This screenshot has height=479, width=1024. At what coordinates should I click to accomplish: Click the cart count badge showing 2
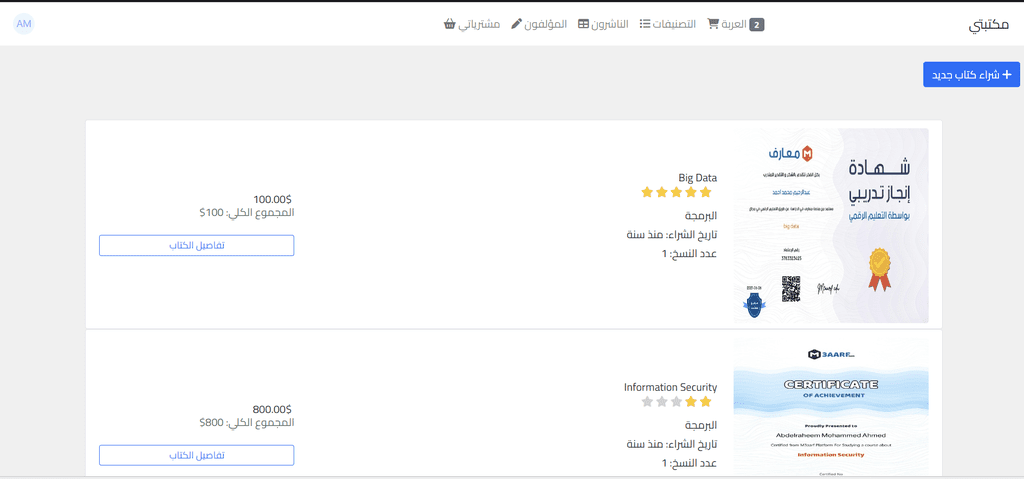pos(756,25)
